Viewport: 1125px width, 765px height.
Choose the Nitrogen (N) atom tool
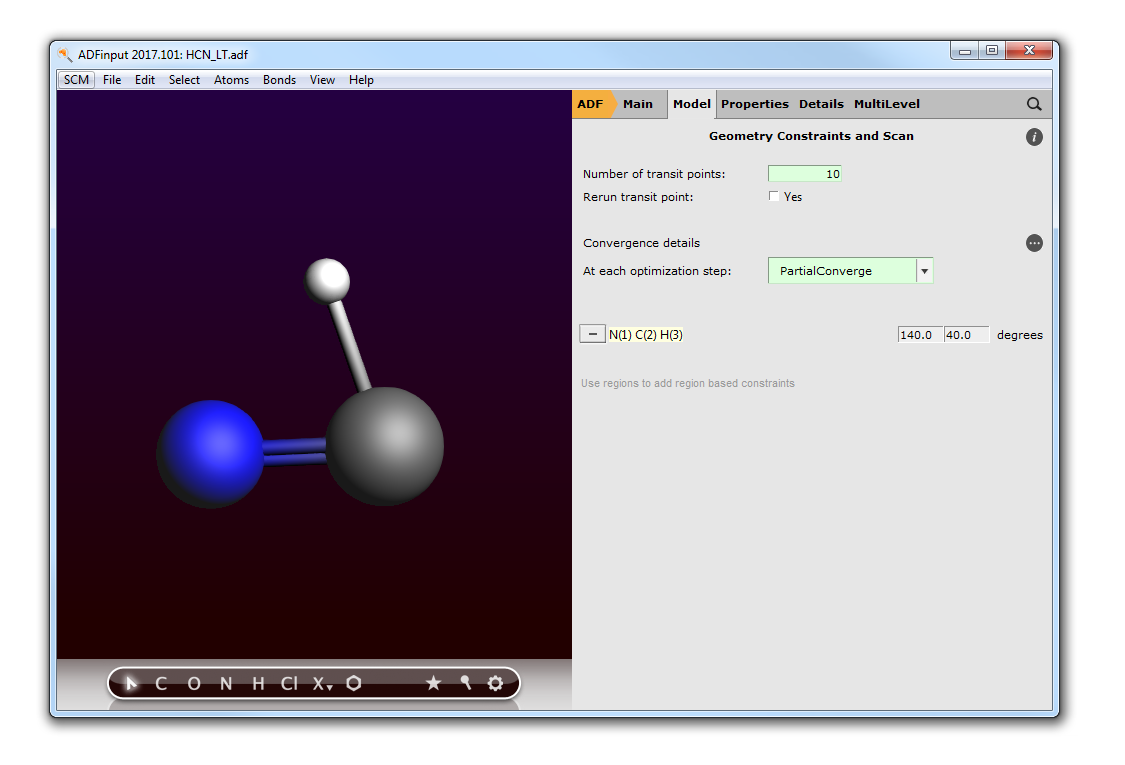226,684
